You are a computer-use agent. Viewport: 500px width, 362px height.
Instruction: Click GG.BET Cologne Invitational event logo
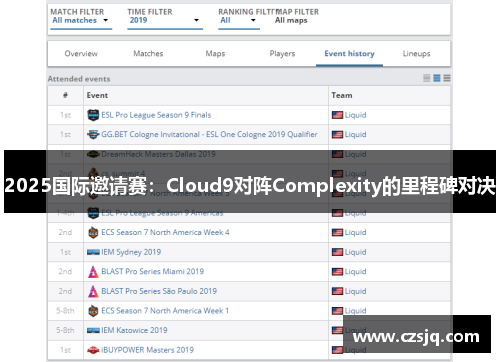pos(93,134)
